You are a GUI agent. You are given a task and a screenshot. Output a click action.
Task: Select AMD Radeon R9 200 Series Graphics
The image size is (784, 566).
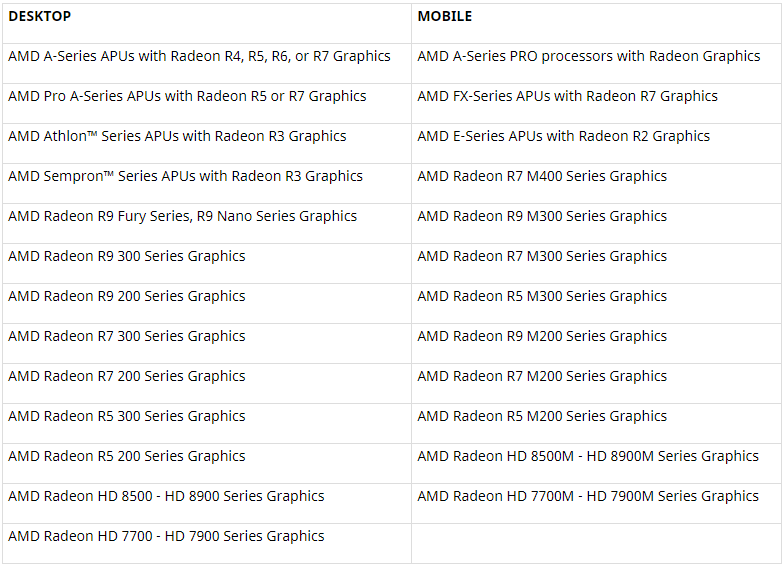click(127, 297)
